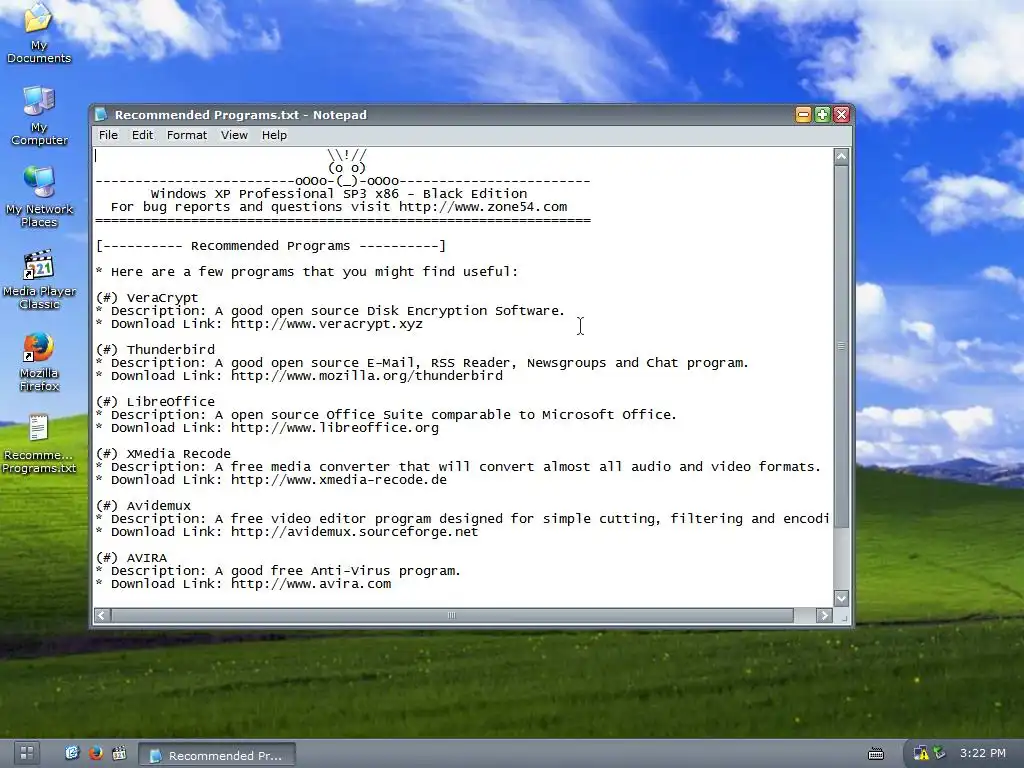Open the File menu
This screenshot has height=768, width=1024.
tap(108, 135)
